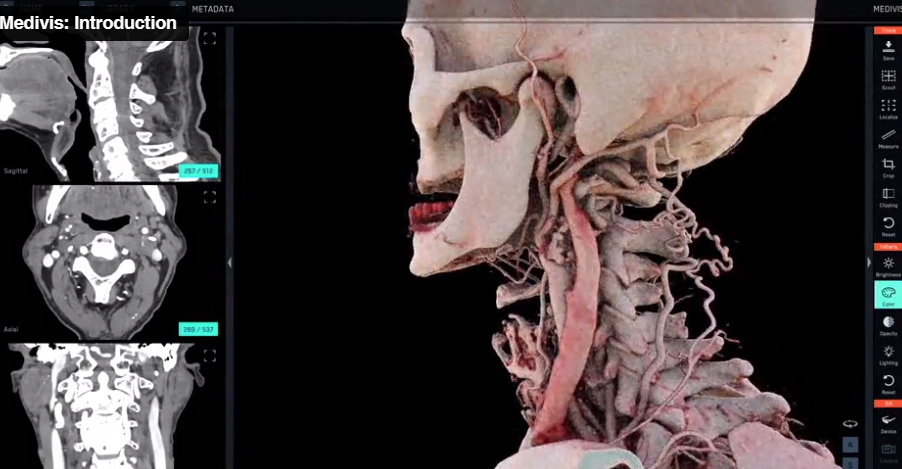Collapse the right tools panel arrow
This screenshot has height=469, width=902.
pos(868,263)
